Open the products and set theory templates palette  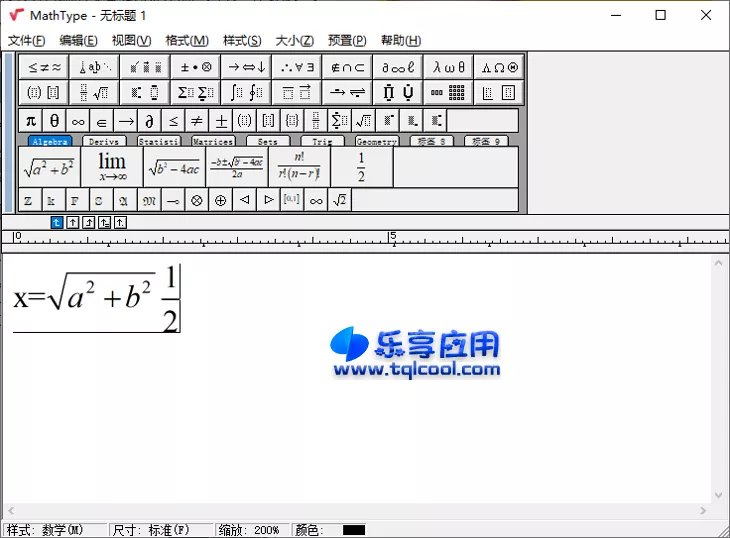coord(398,92)
